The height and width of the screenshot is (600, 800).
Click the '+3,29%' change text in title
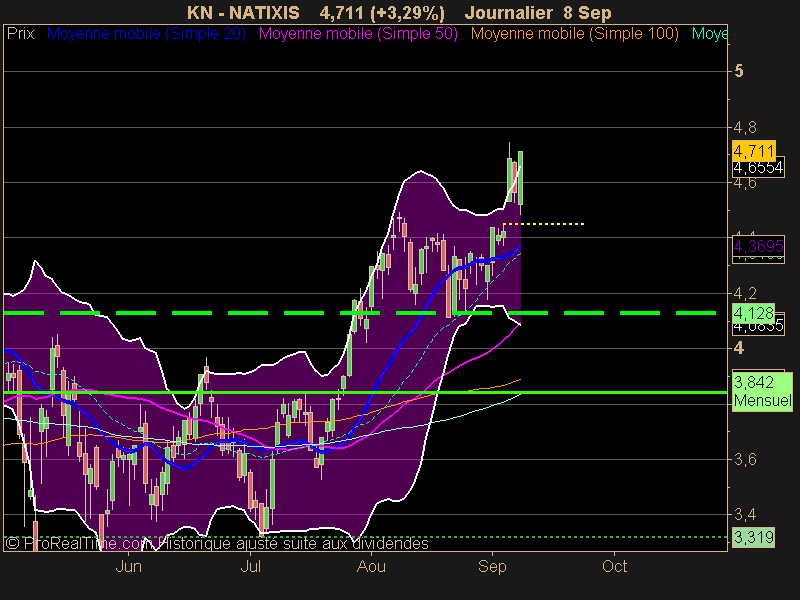coord(408,13)
